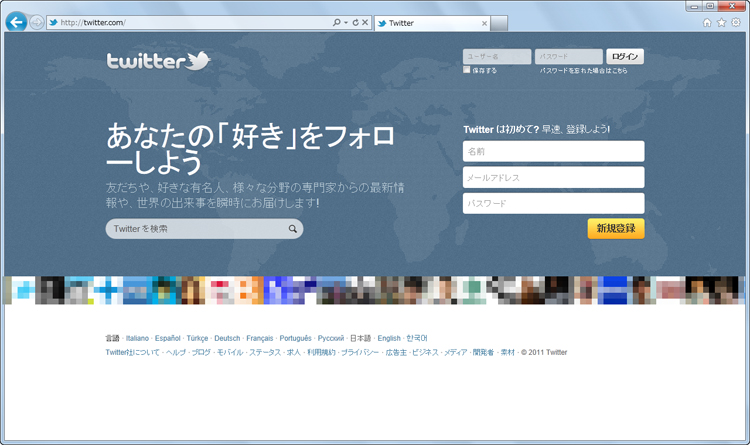Go back with the browser back arrow

[17, 22]
